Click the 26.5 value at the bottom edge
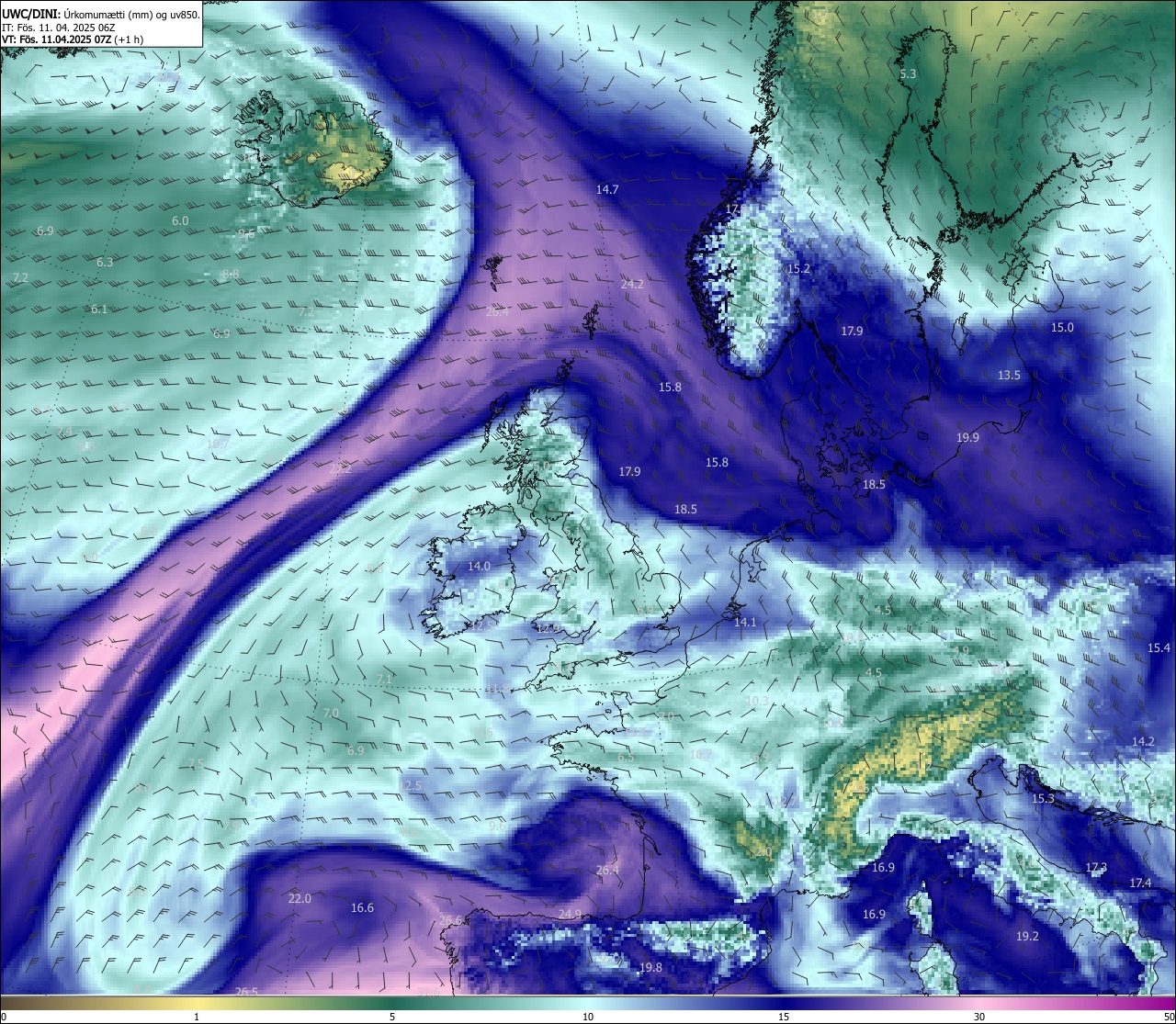The height and width of the screenshot is (1024, 1176). pos(246,992)
